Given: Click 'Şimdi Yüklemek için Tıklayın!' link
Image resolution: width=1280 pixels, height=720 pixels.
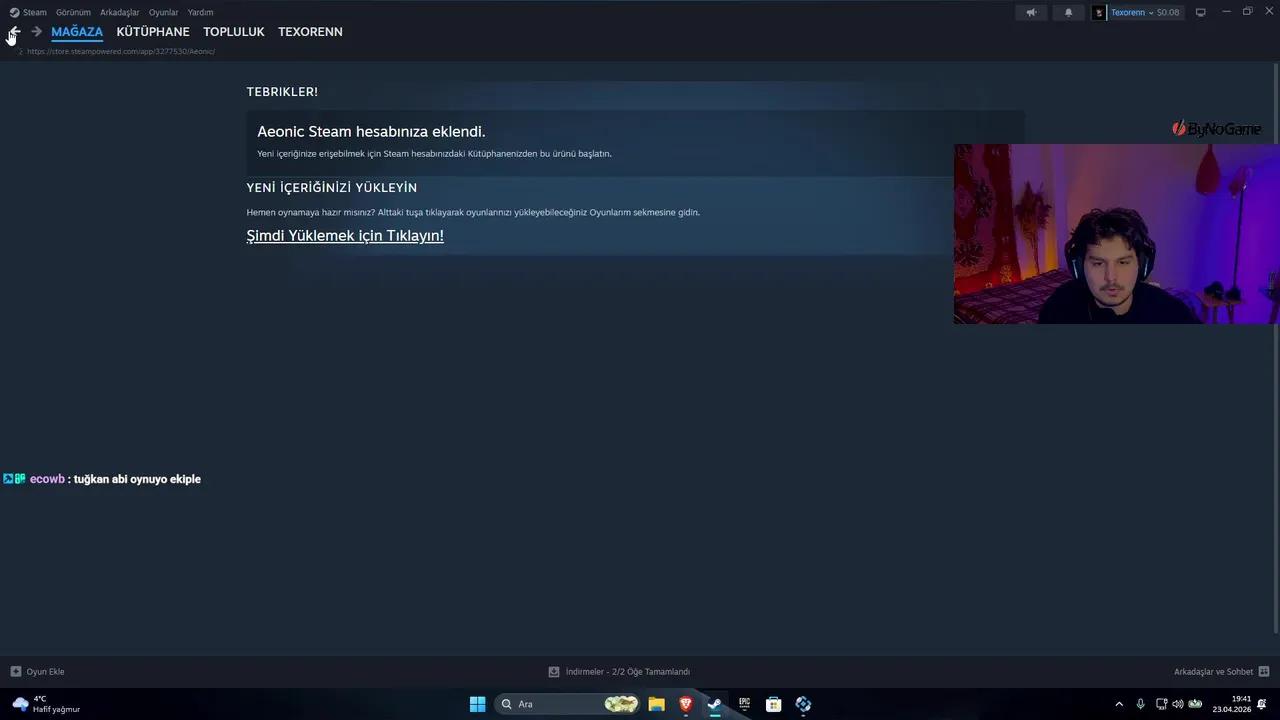Looking at the screenshot, I should [x=345, y=236].
